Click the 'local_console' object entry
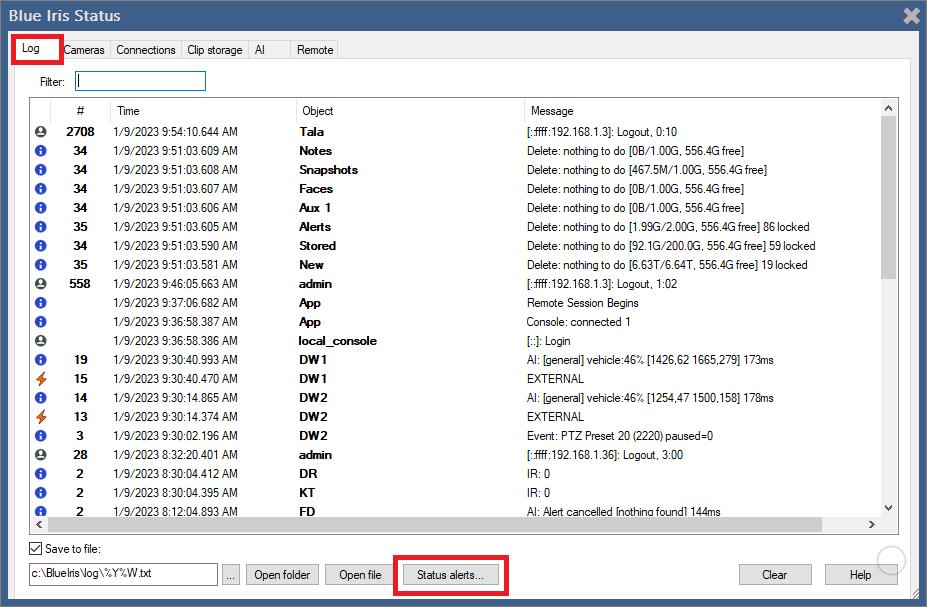 pos(338,341)
